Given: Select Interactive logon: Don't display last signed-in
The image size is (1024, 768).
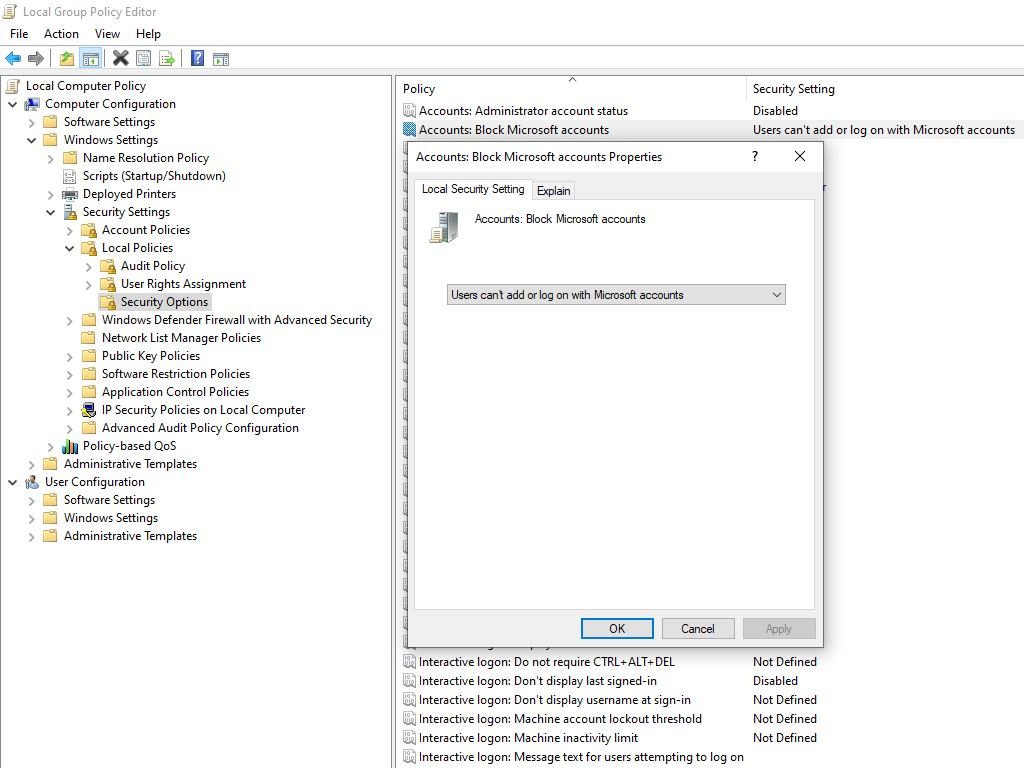Looking at the screenshot, I should click(x=537, y=680).
